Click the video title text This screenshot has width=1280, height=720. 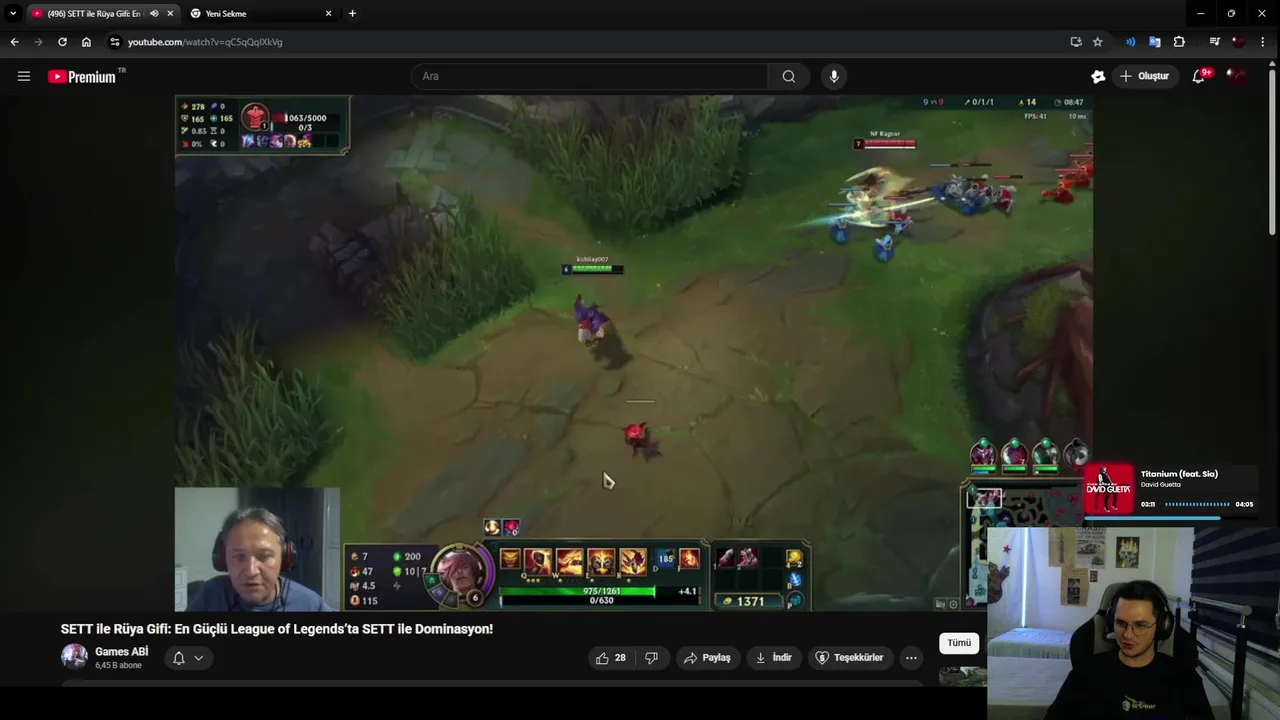(x=277, y=629)
